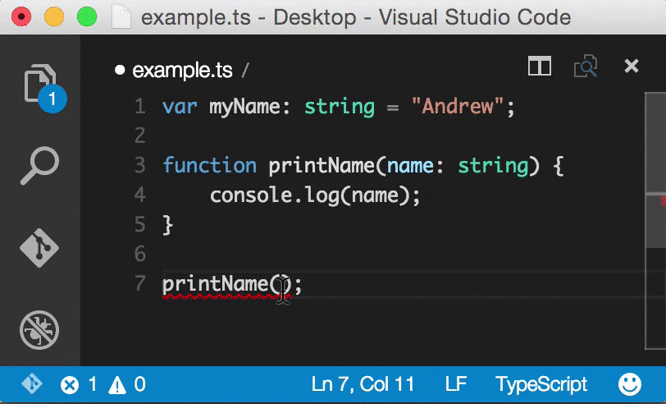Click the var keyword on line 1
The image size is (666, 404).
[x=180, y=107]
